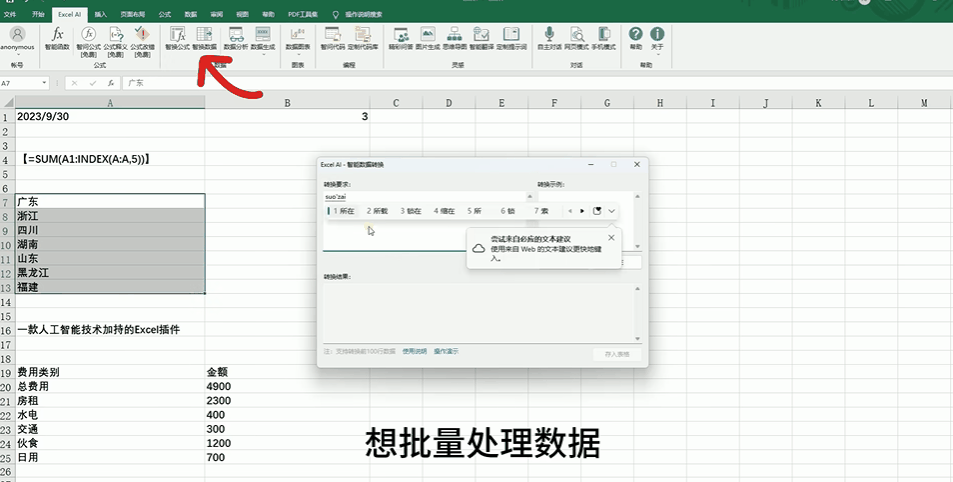Screen dimensions: 953x482
Task: Switch to the 插入 tab
Action: point(101,14)
